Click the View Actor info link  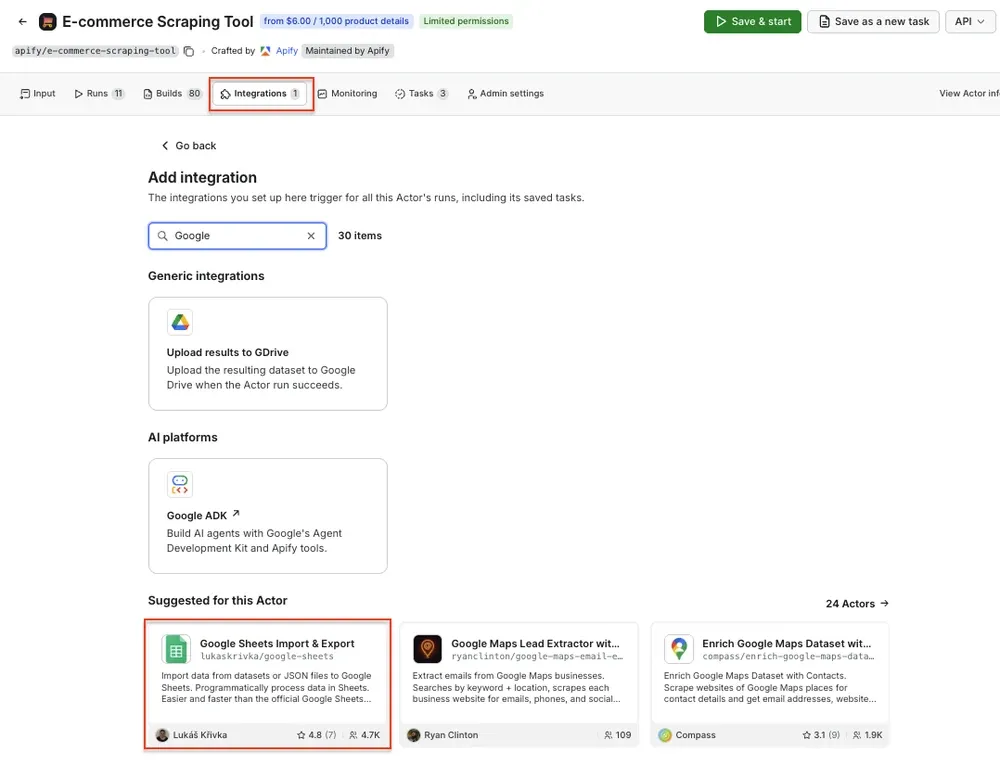point(969,94)
